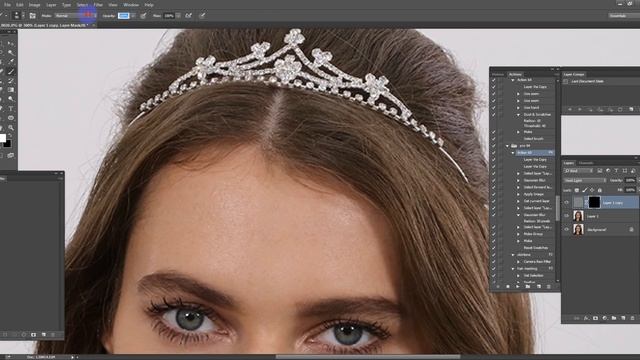Create a new group in Layers panel

[614, 318]
